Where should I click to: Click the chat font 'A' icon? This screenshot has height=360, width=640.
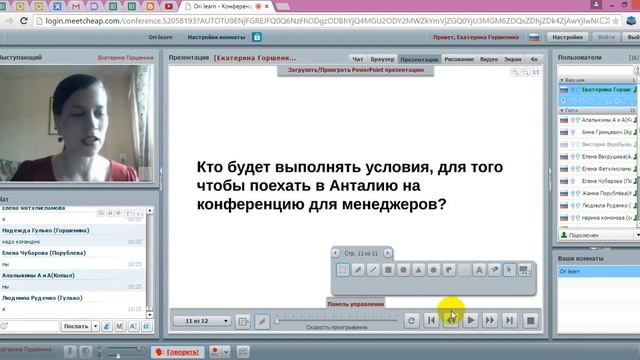pyautogui.click(x=133, y=326)
